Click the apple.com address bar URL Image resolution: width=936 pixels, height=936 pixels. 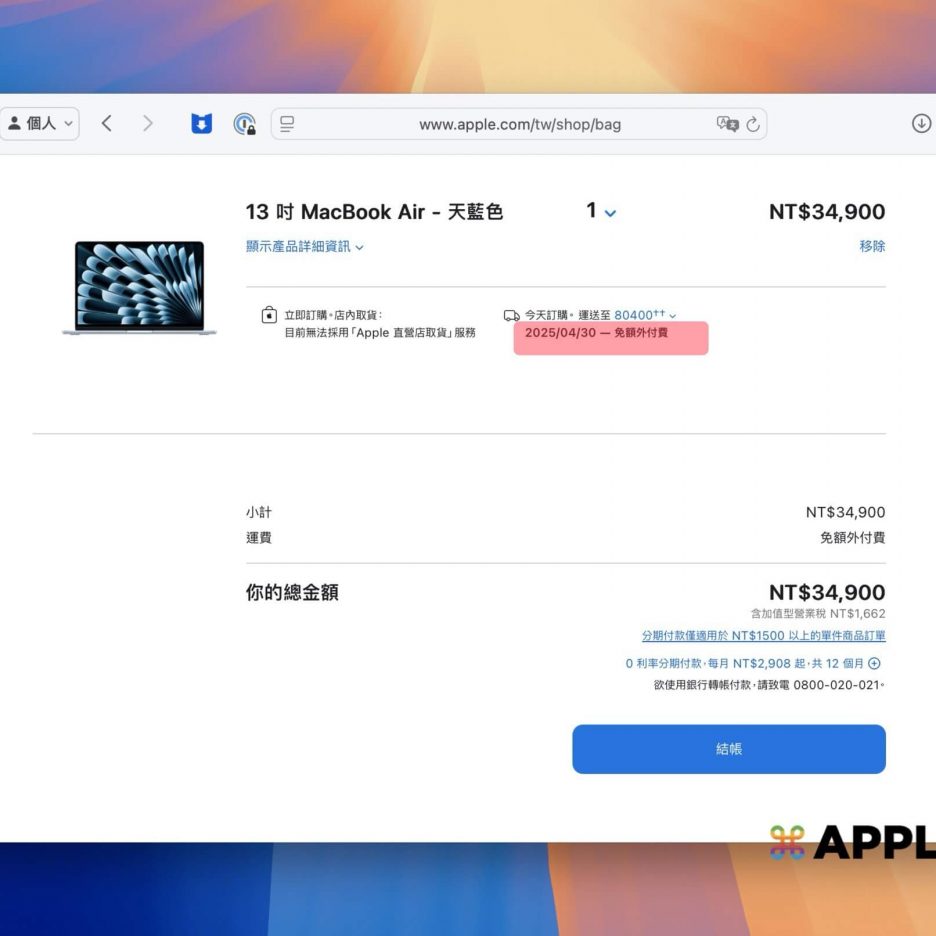pos(519,124)
